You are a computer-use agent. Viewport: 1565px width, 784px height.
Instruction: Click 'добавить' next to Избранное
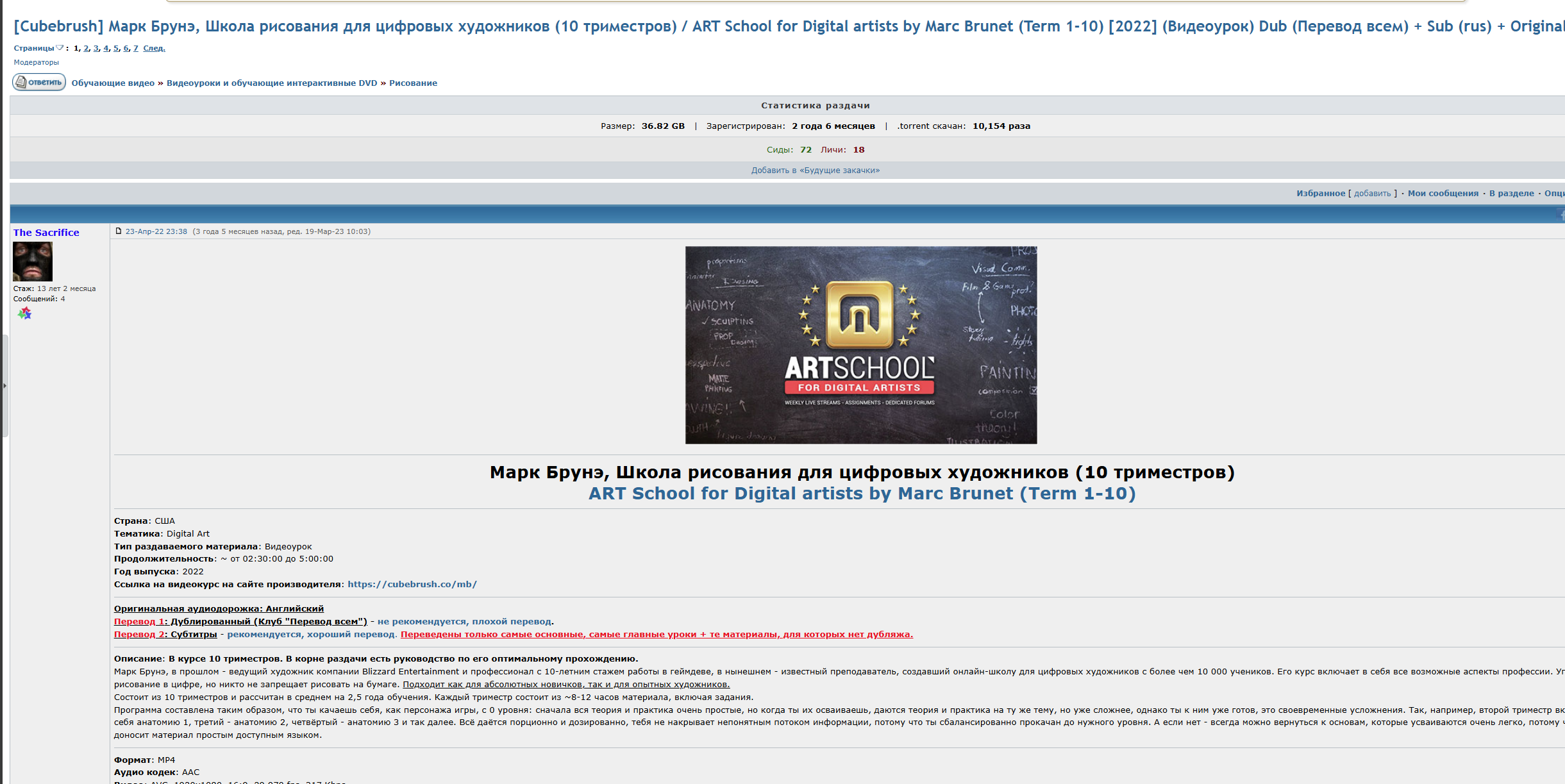[x=1372, y=194]
